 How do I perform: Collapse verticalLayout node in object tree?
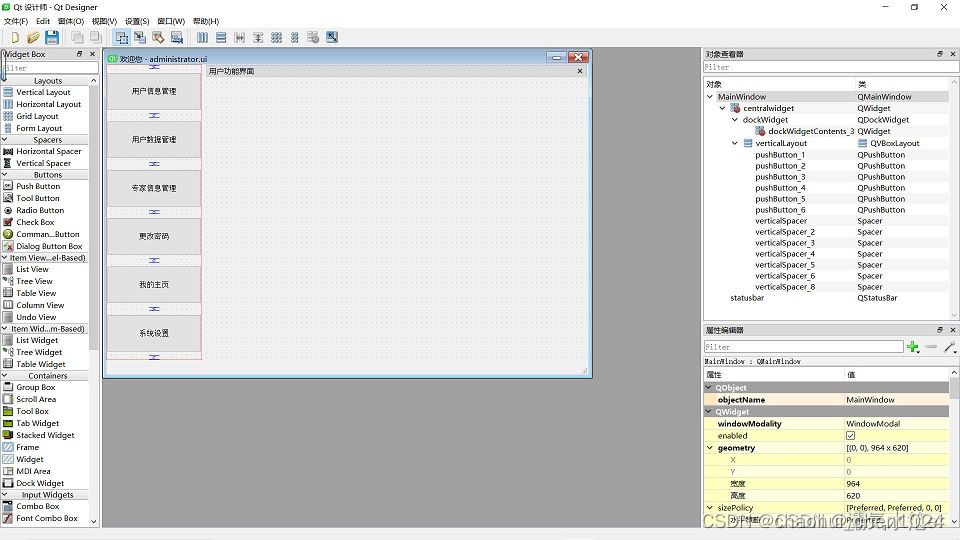coord(735,143)
